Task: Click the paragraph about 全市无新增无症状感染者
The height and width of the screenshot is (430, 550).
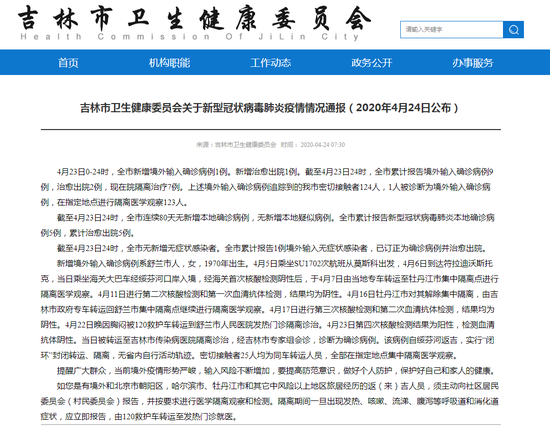Action: [x=272, y=248]
